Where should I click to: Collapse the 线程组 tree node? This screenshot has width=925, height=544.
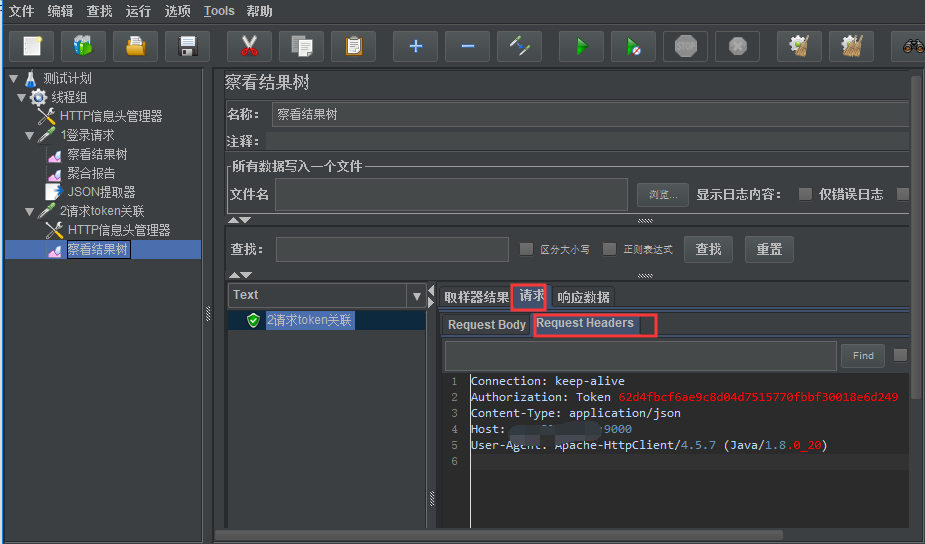(22, 97)
